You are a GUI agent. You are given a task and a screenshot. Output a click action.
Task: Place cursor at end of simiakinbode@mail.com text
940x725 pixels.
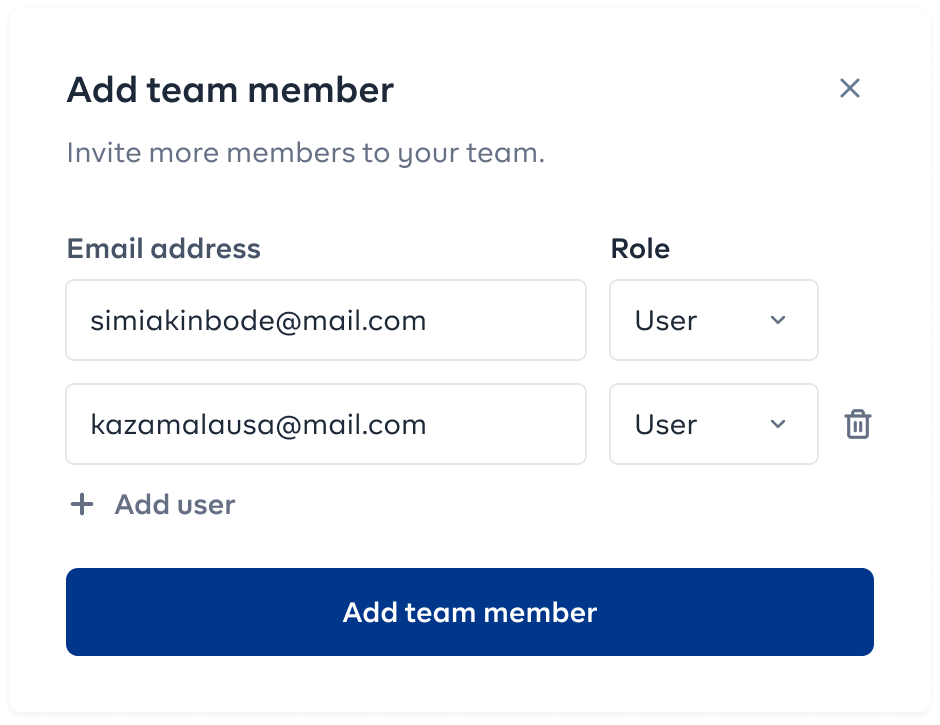[427, 321]
